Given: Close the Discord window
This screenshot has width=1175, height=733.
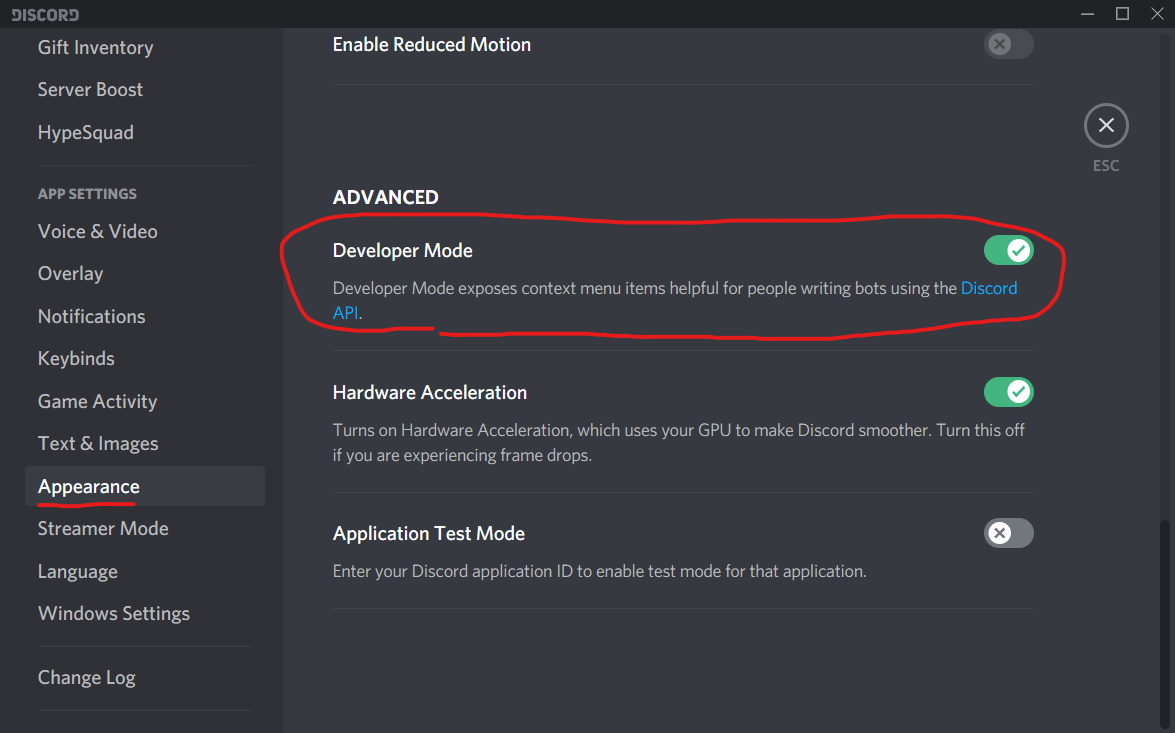Looking at the screenshot, I should (x=1157, y=13).
